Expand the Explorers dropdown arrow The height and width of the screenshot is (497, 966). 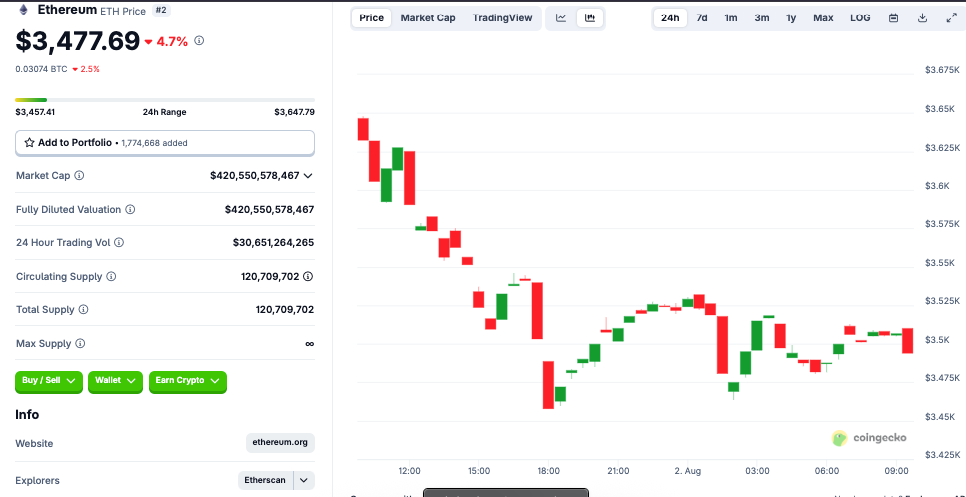pos(304,480)
